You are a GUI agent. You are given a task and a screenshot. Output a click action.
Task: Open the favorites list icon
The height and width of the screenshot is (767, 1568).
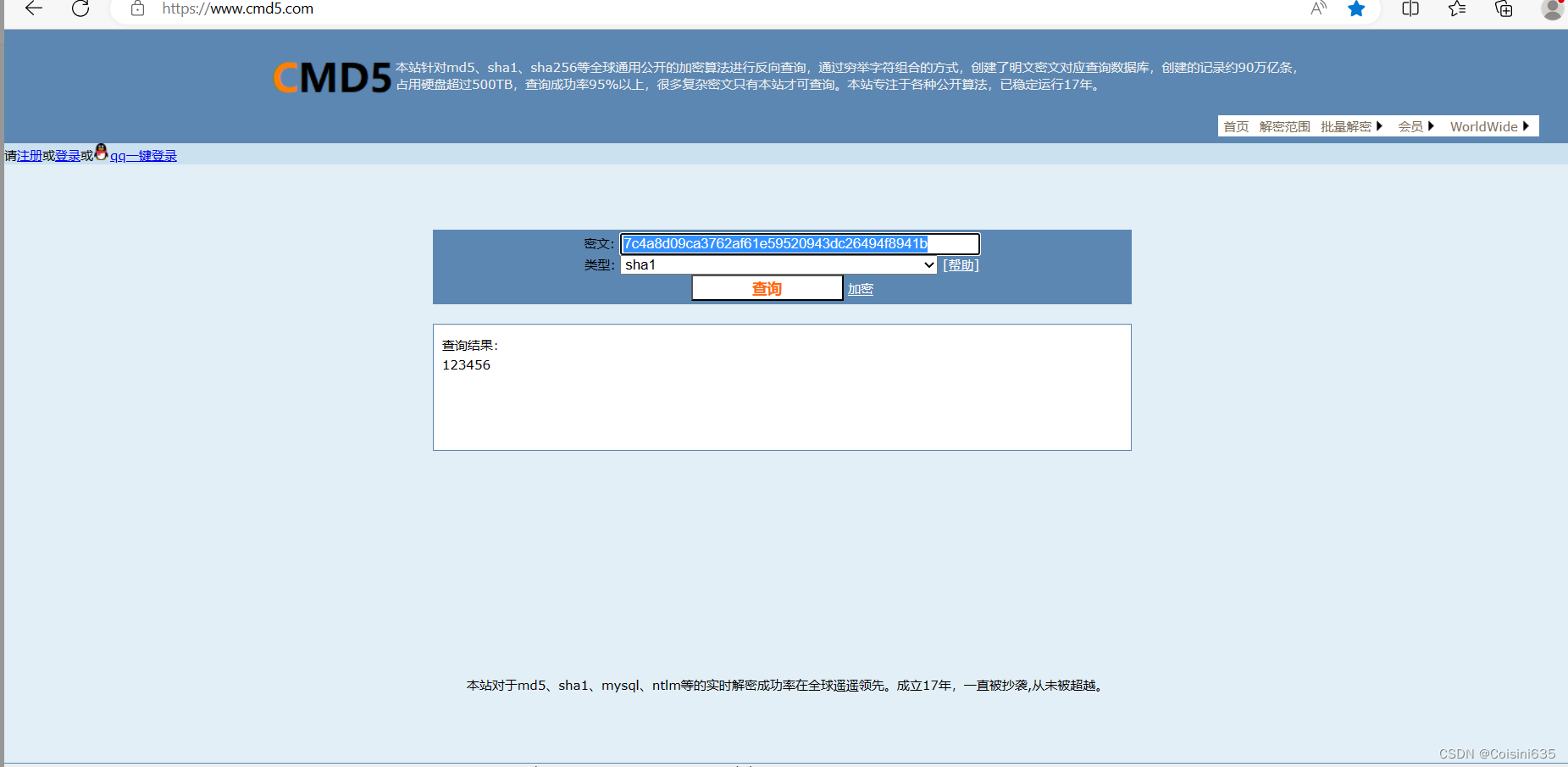(x=1457, y=8)
